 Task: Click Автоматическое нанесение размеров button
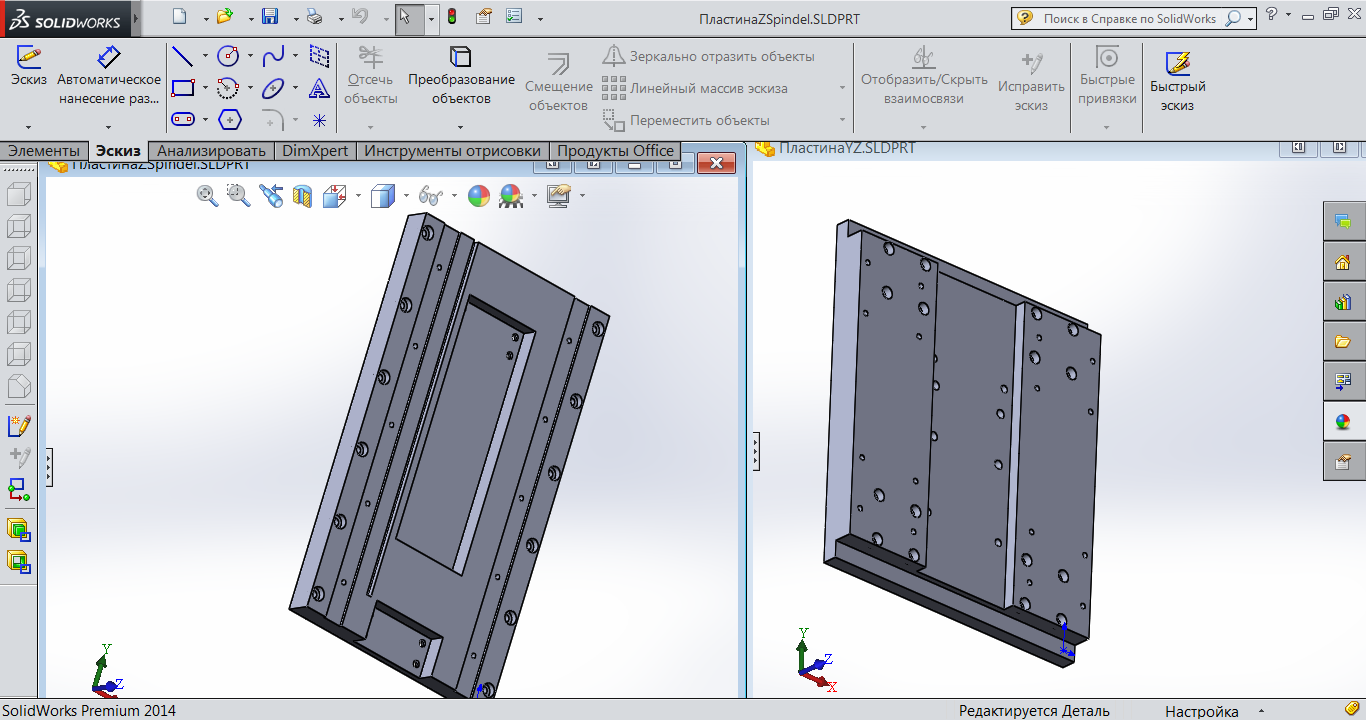tap(109, 76)
